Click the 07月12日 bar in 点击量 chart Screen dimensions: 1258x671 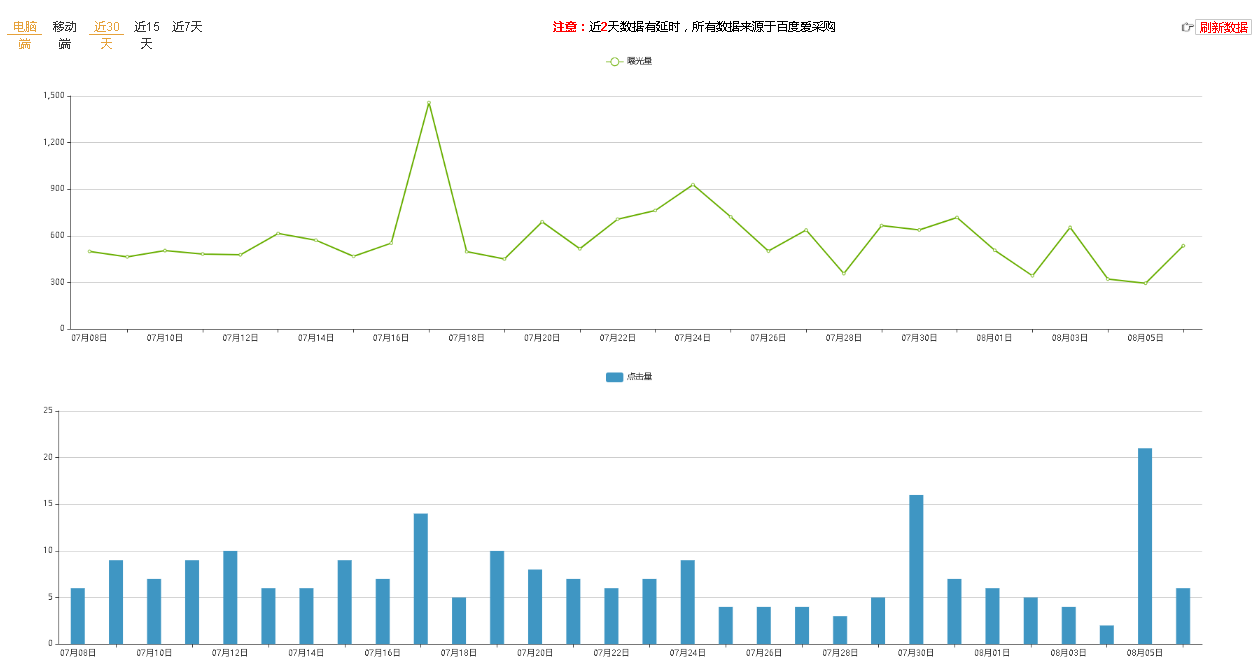[x=230, y=597]
